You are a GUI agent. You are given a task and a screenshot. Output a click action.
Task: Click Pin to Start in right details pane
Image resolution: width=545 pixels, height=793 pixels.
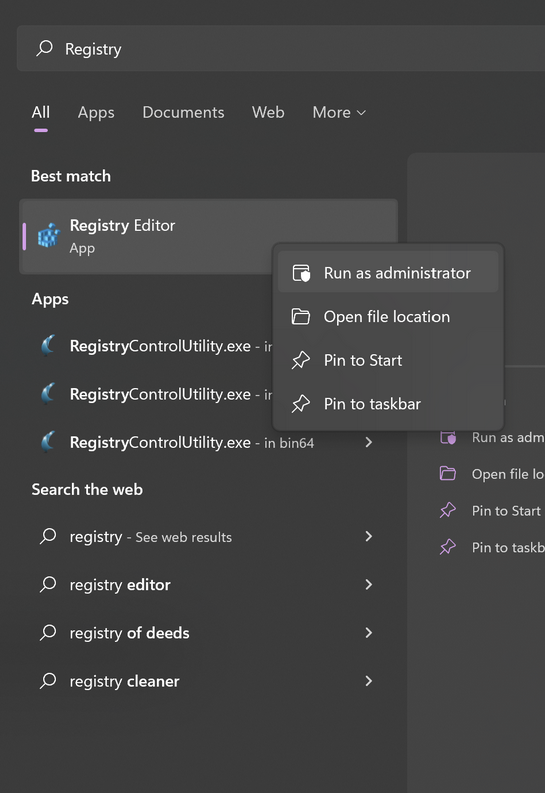(506, 511)
